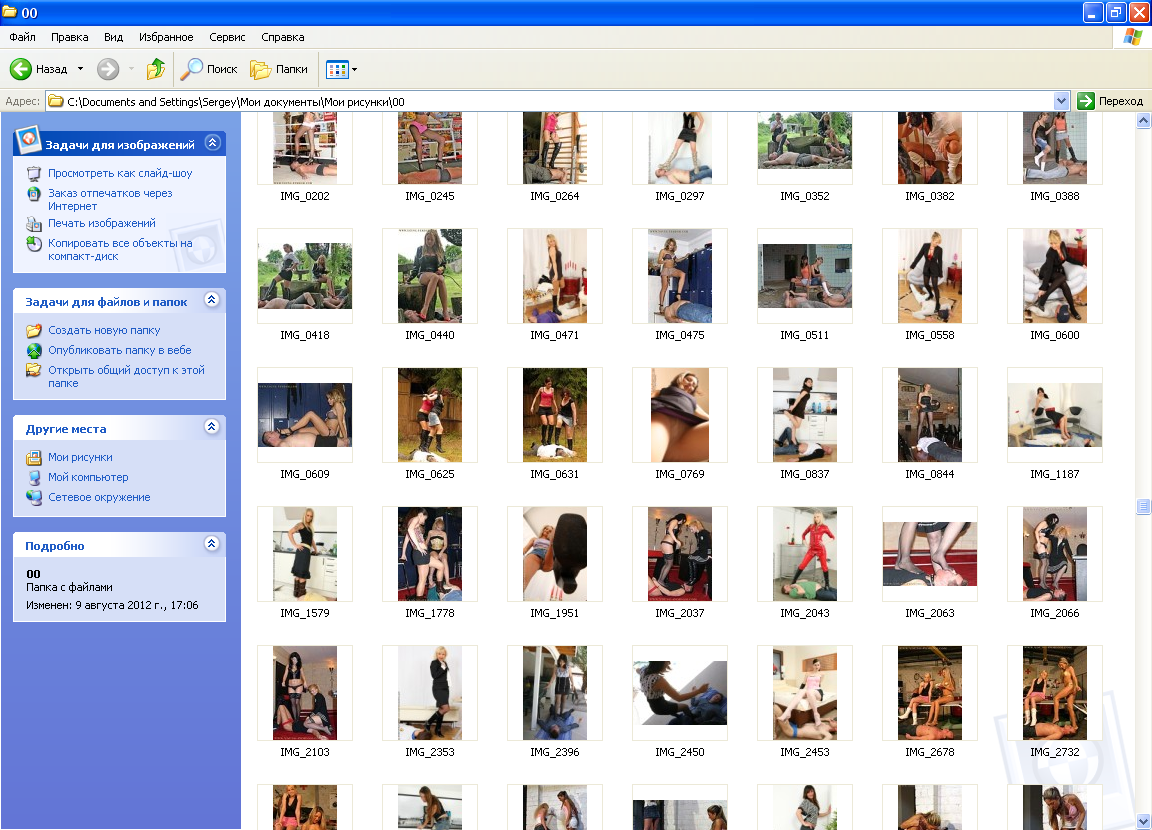Select the IMG_1187 thumbnail
Image resolution: width=1152 pixels, height=830 pixels.
pyautogui.click(x=1054, y=415)
